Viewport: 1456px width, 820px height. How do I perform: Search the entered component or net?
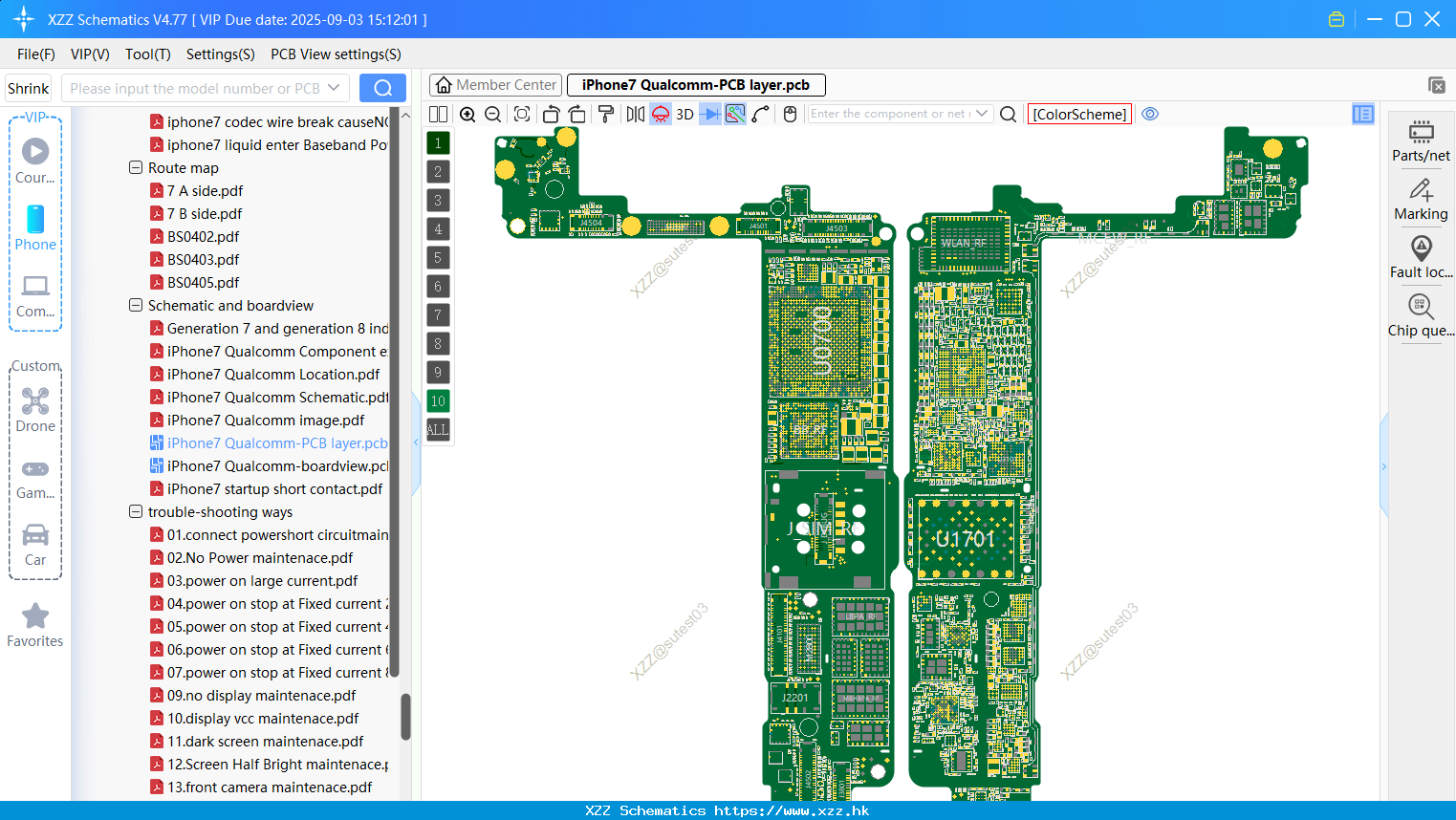pos(1008,114)
